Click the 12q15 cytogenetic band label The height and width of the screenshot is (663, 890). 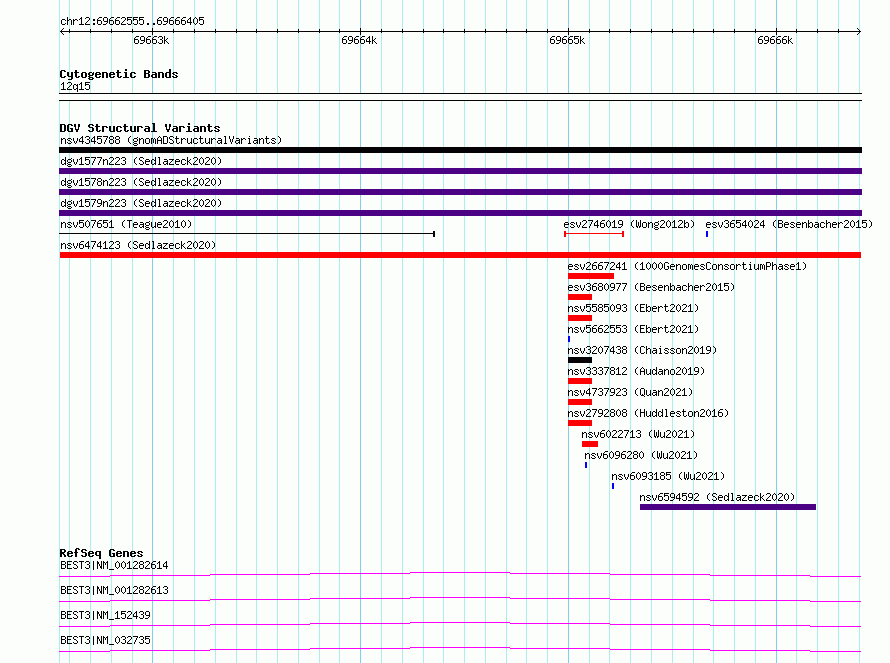[x=75, y=86]
